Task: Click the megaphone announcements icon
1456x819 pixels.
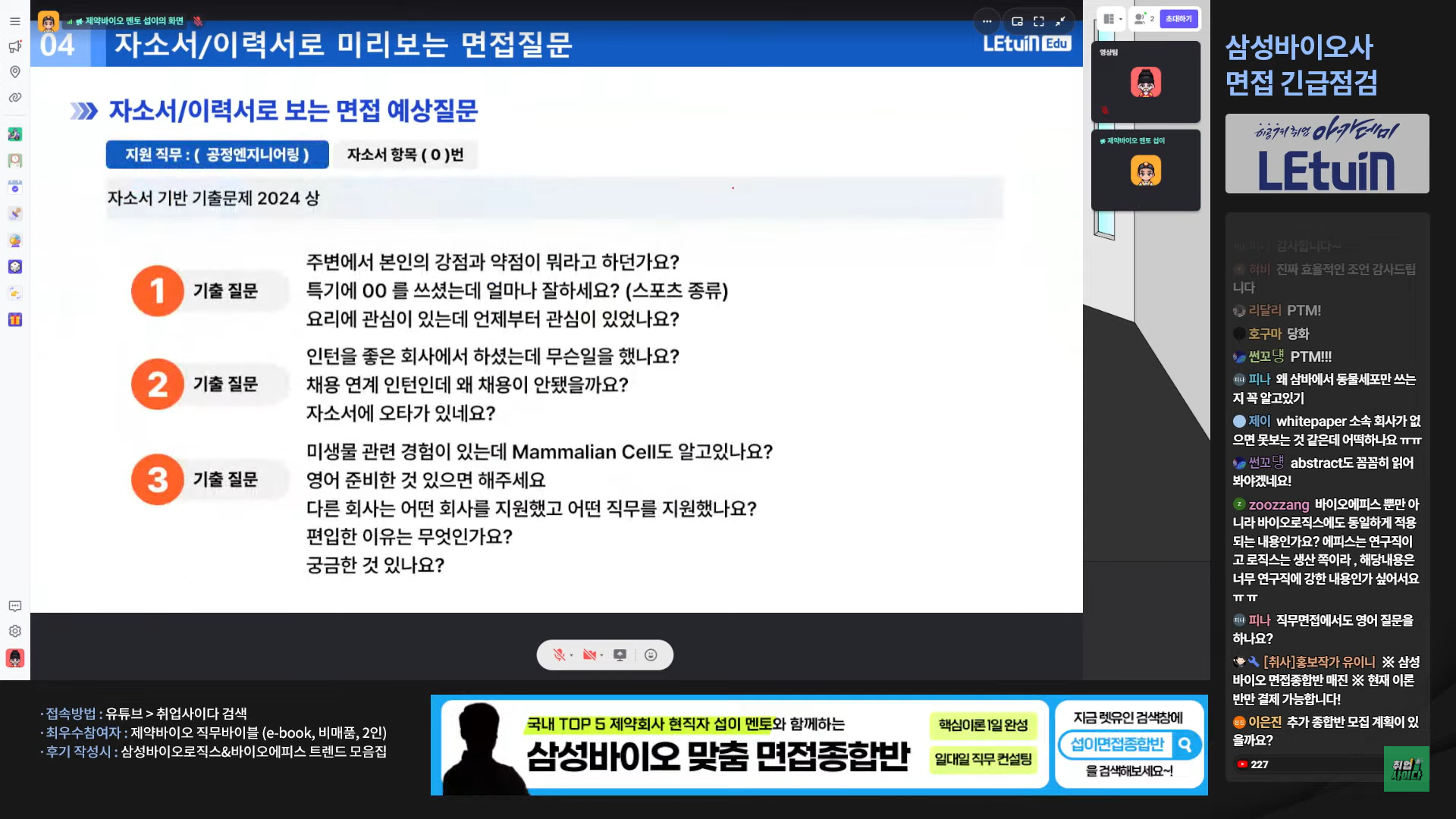Action: pos(14,47)
